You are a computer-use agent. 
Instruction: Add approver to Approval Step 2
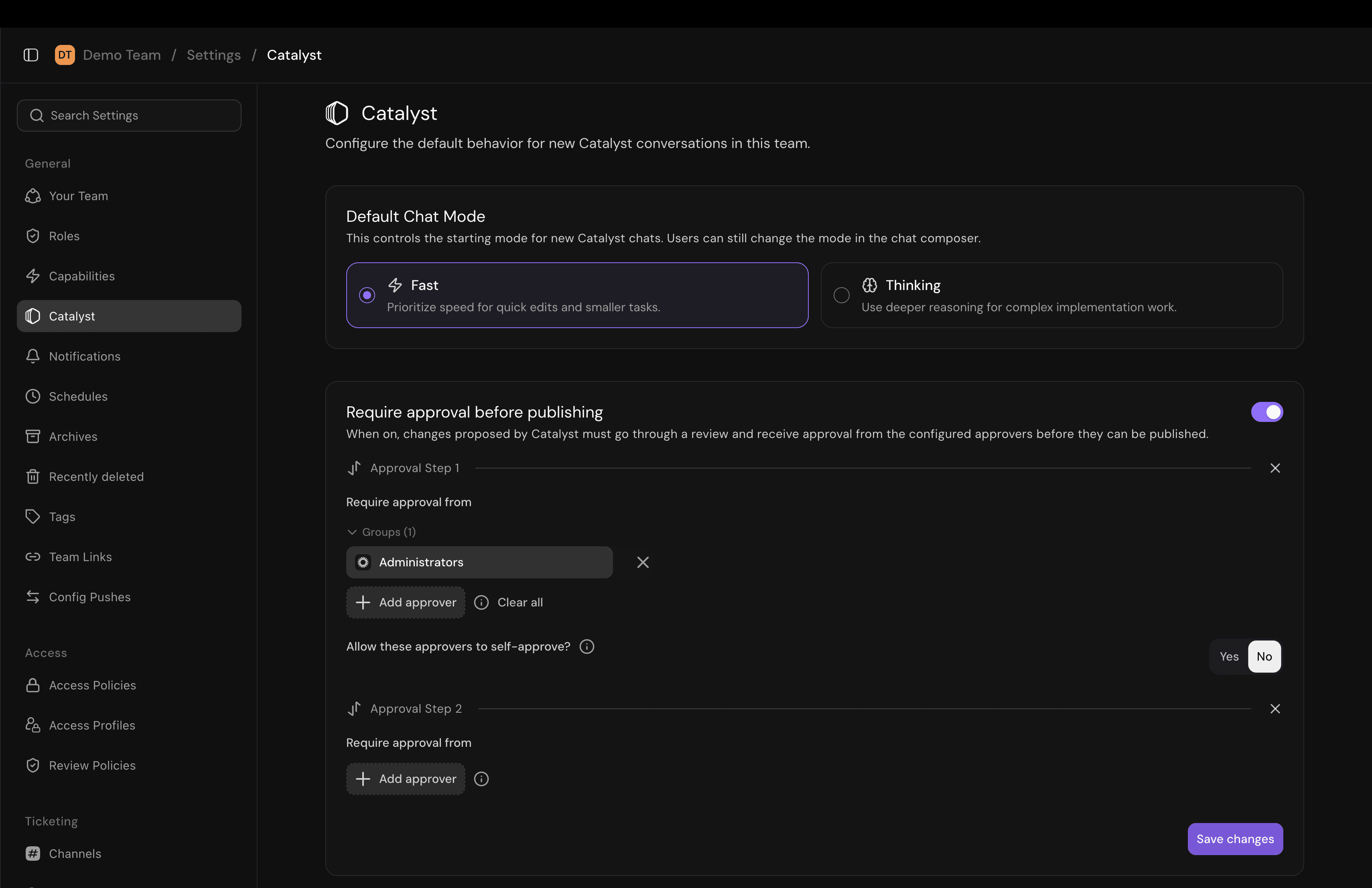pyautogui.click(x=405, y=779)
